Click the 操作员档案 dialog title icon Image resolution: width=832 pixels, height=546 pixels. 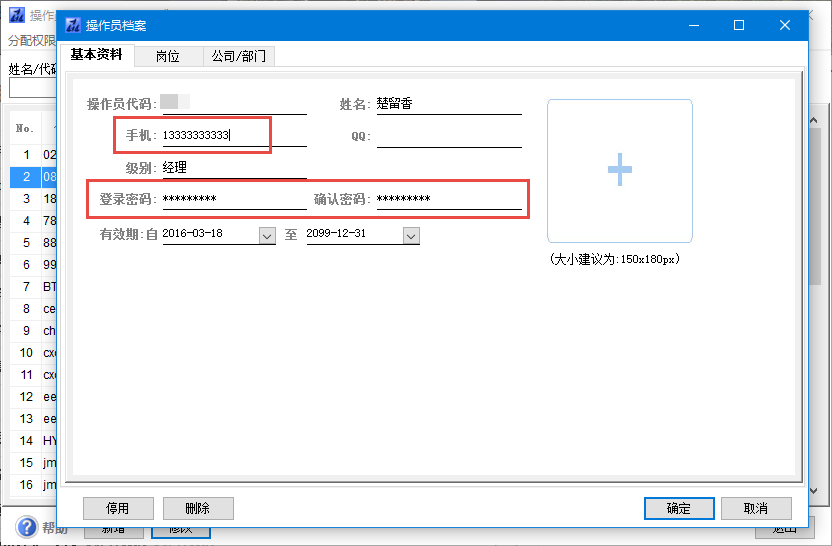pos(72,25)
